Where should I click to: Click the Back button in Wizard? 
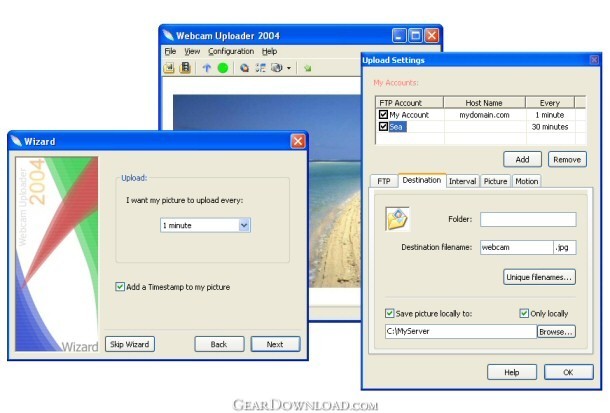pos(219,344)
